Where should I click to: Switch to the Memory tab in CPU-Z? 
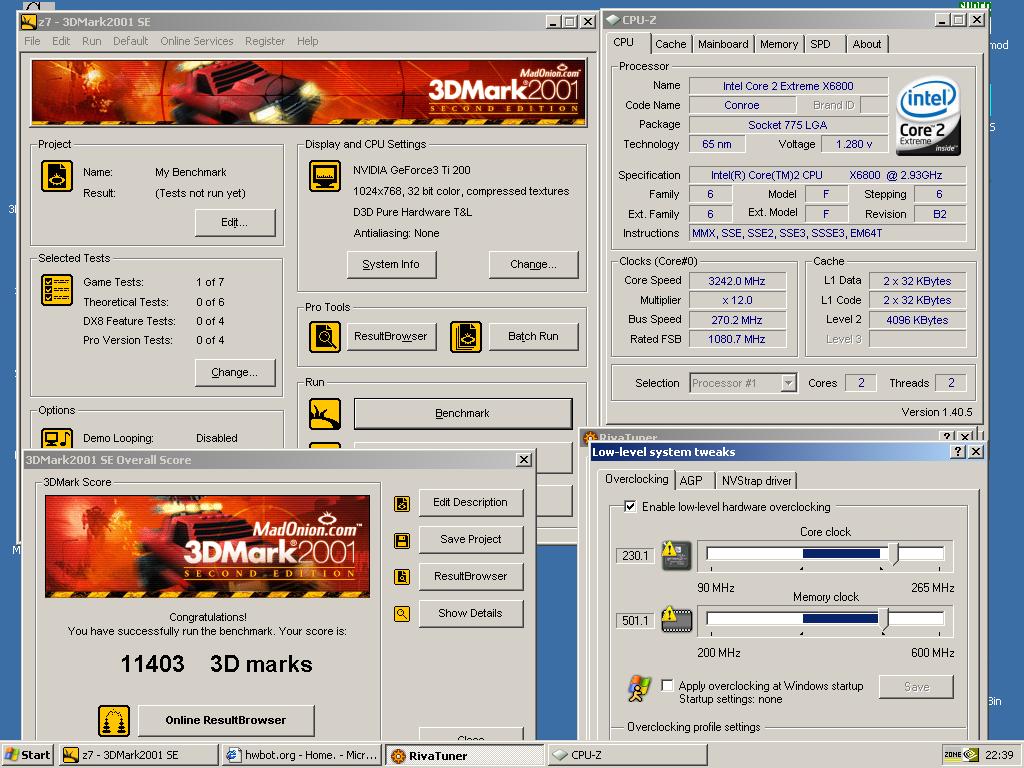[x=778, y=44]
